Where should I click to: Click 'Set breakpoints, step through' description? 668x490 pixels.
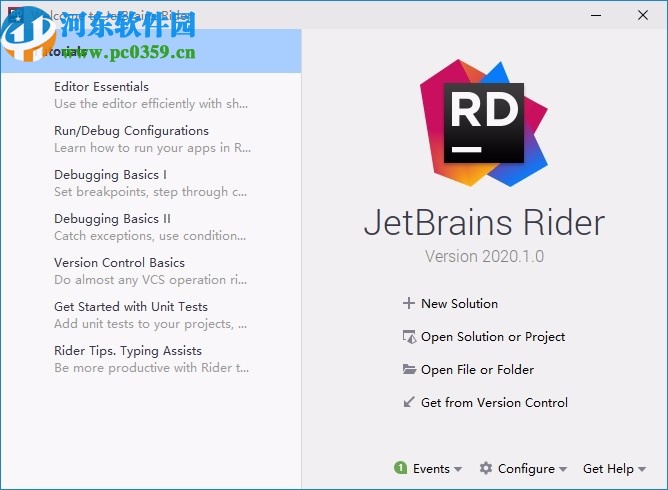pos(150,192)
